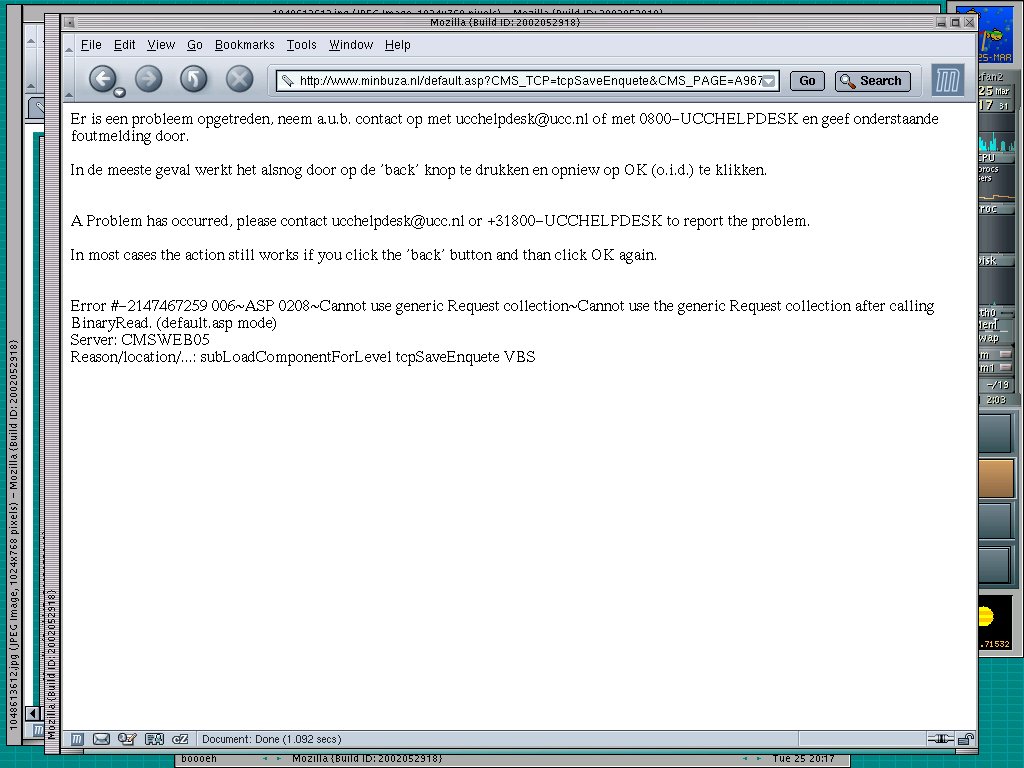Open the Bookmarks menu
The image size is (1024, 768).
click(244, 45)
